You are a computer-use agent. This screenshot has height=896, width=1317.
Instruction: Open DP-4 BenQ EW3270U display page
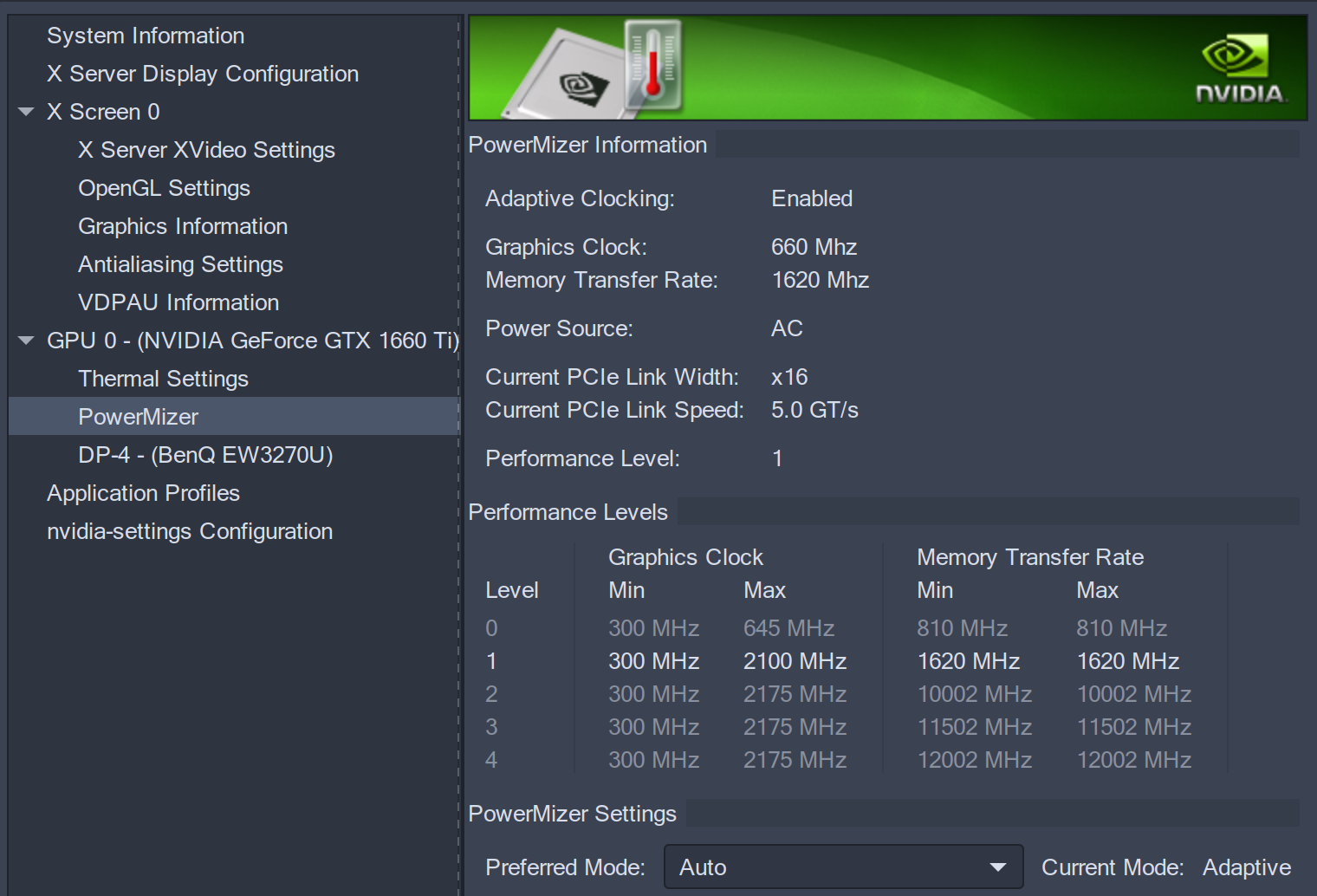click(x=205, y=455)
